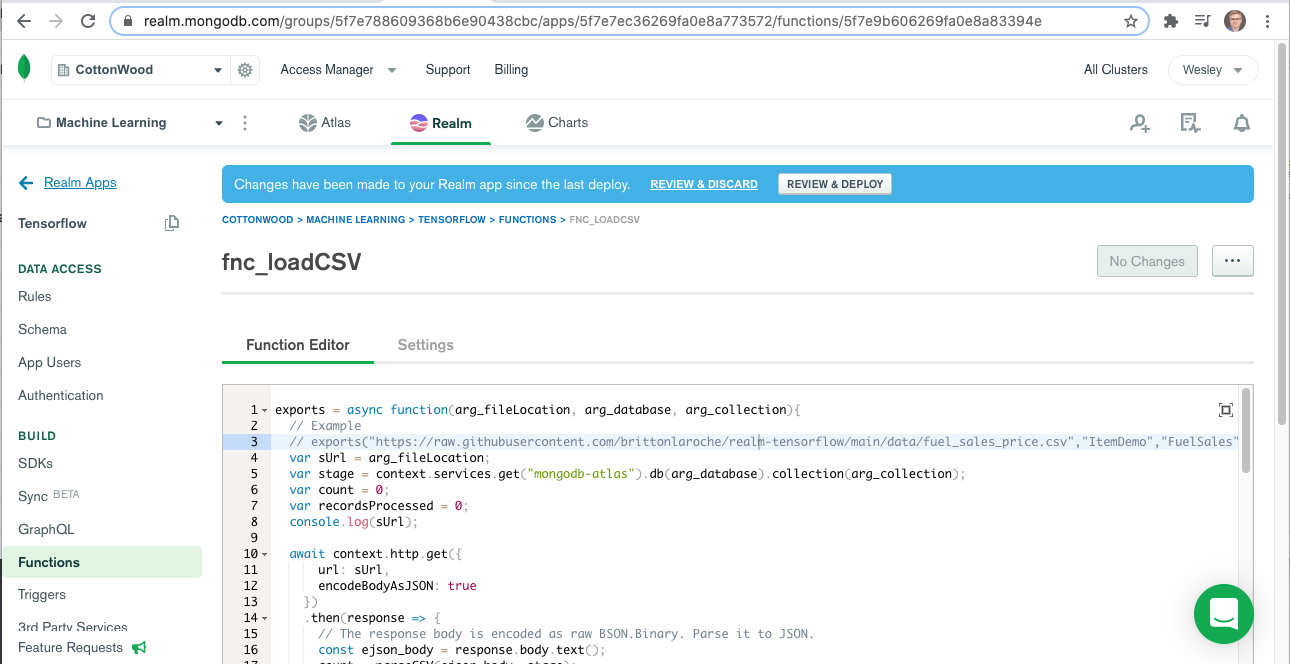
Task: Bookmark this page with the star icon
Action: tap(1131, 21)
